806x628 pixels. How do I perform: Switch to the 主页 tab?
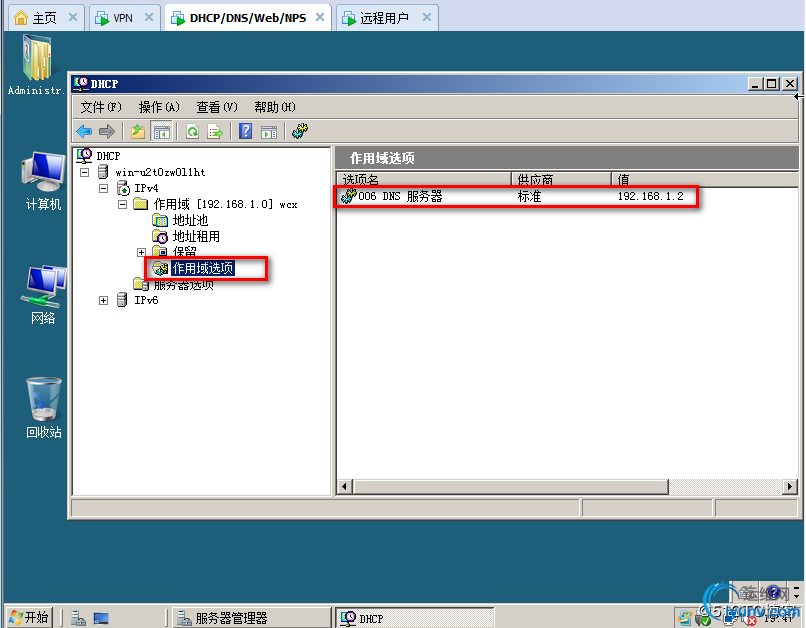point(44,19)
